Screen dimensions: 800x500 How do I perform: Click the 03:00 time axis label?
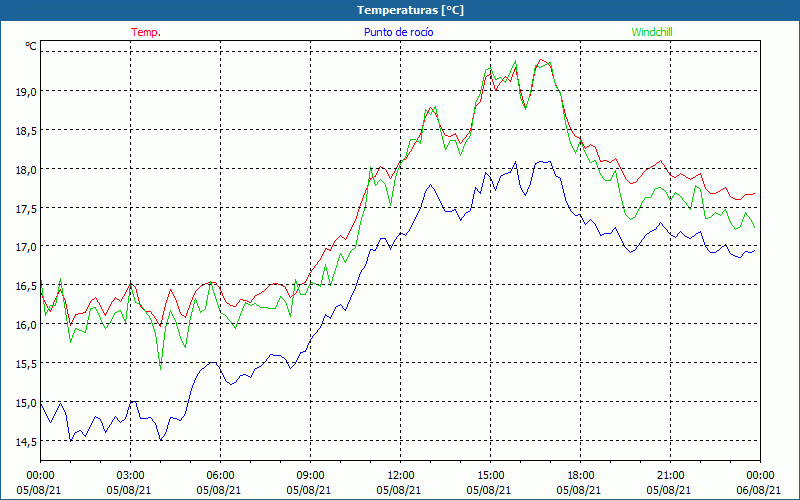pyautogui.click(x=130, y=476)
